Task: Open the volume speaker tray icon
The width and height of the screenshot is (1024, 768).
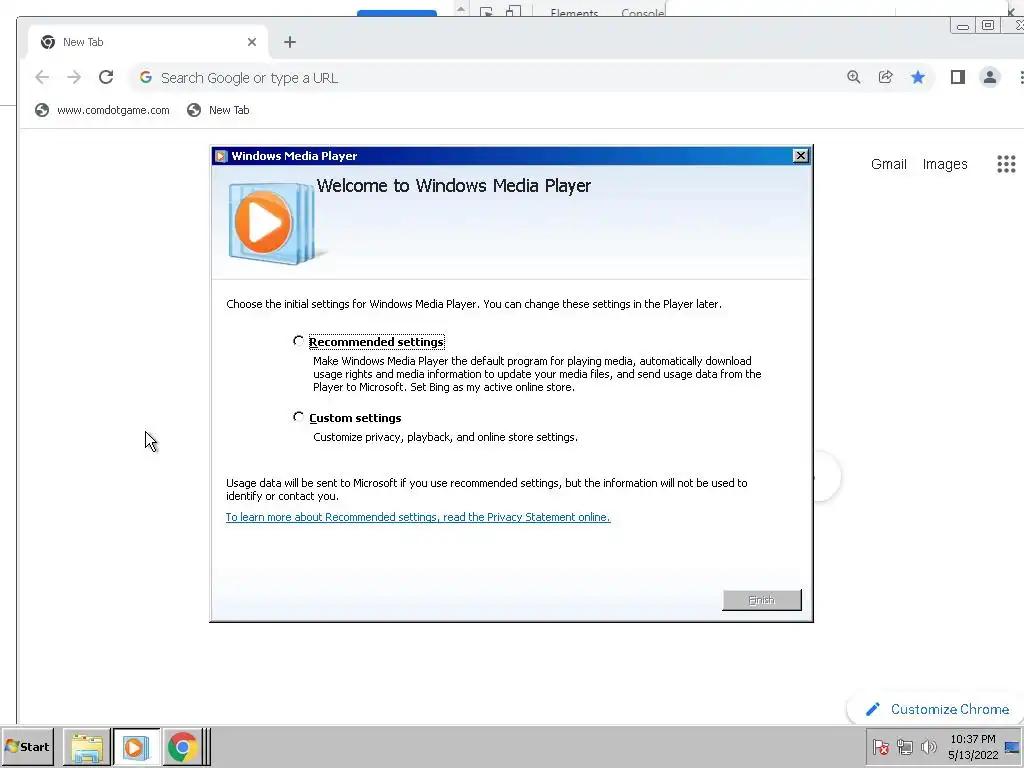Action: (928, 746)
